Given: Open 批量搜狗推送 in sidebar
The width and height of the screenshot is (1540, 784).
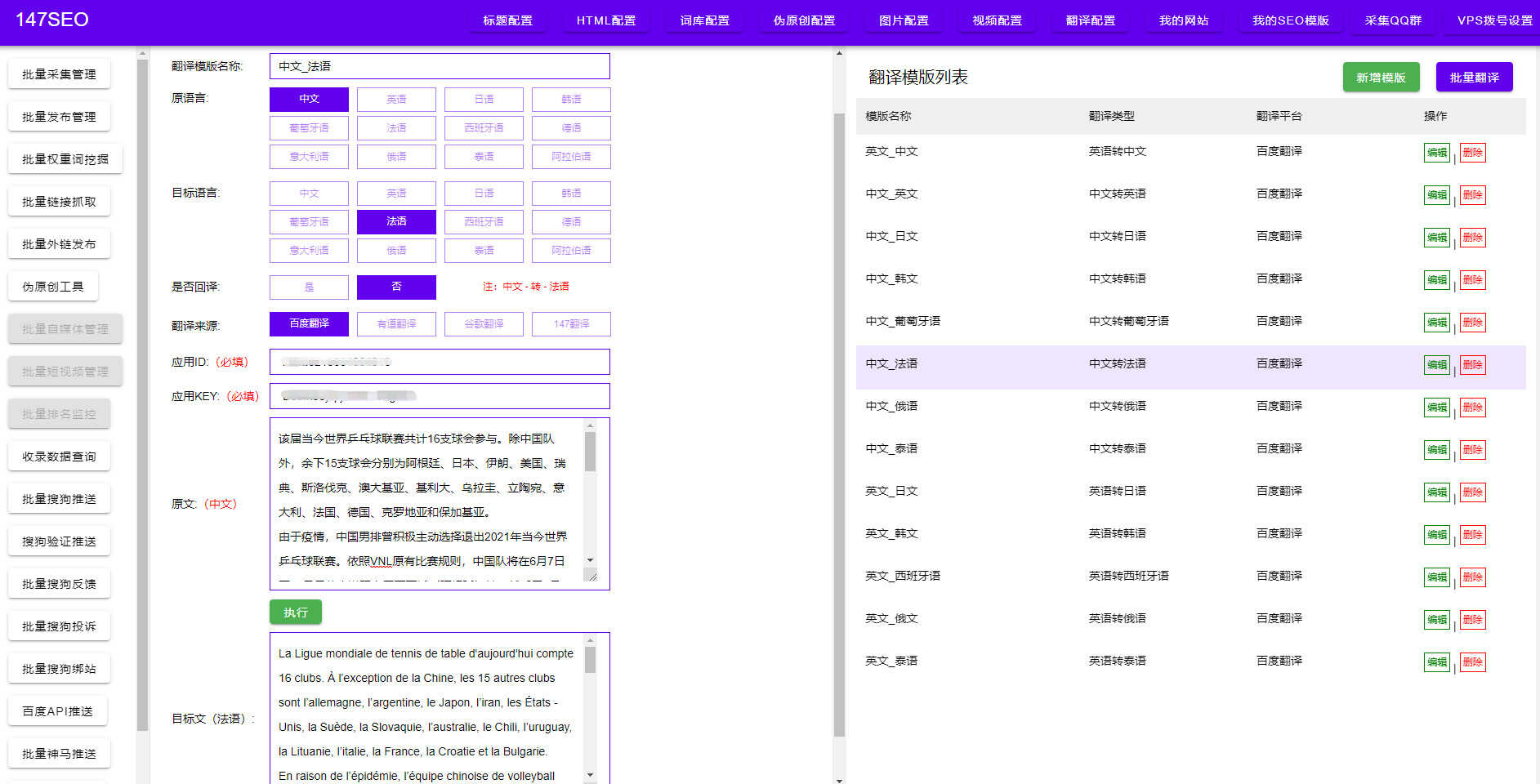Looking at the screenshot, I should tap(59, 499).
